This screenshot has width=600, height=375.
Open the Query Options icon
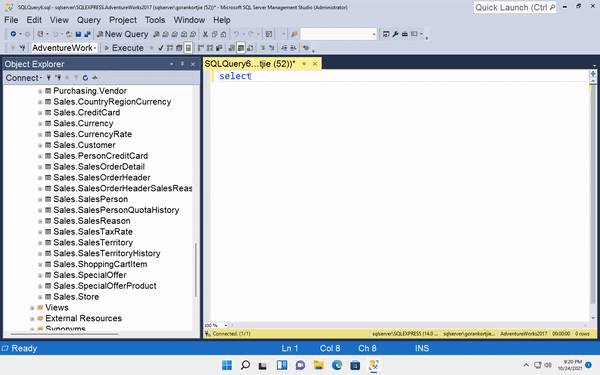(x=179, y=48)
